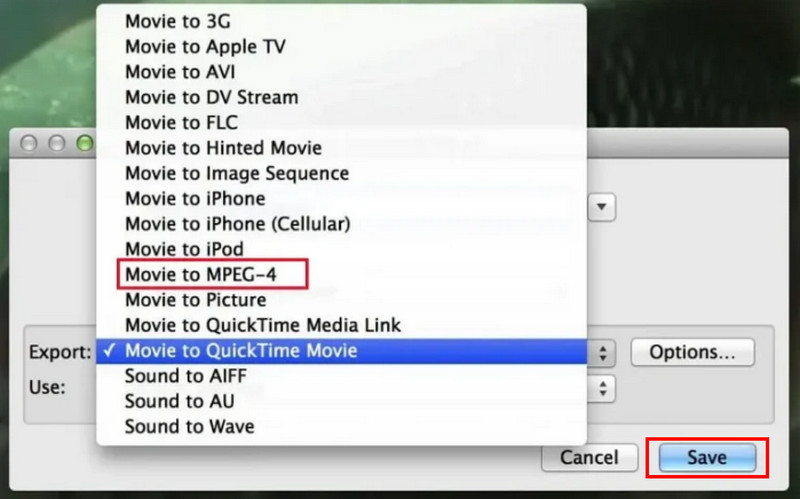This screenshot has width=800, height=499.
Task: Click the gray close window button
Action: 29,143
